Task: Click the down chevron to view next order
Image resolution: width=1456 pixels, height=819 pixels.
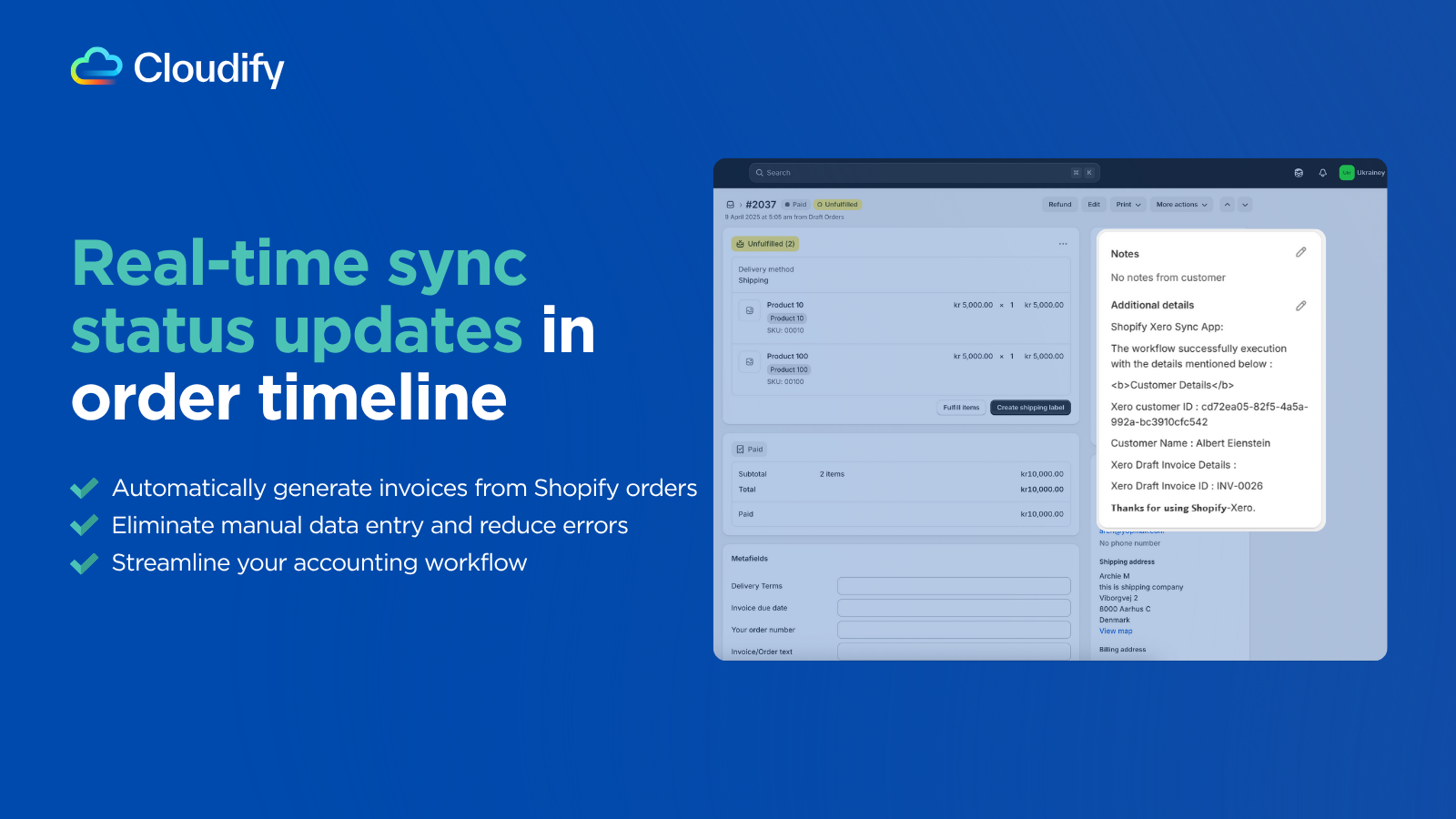Action: click(x=1244, y=204)
